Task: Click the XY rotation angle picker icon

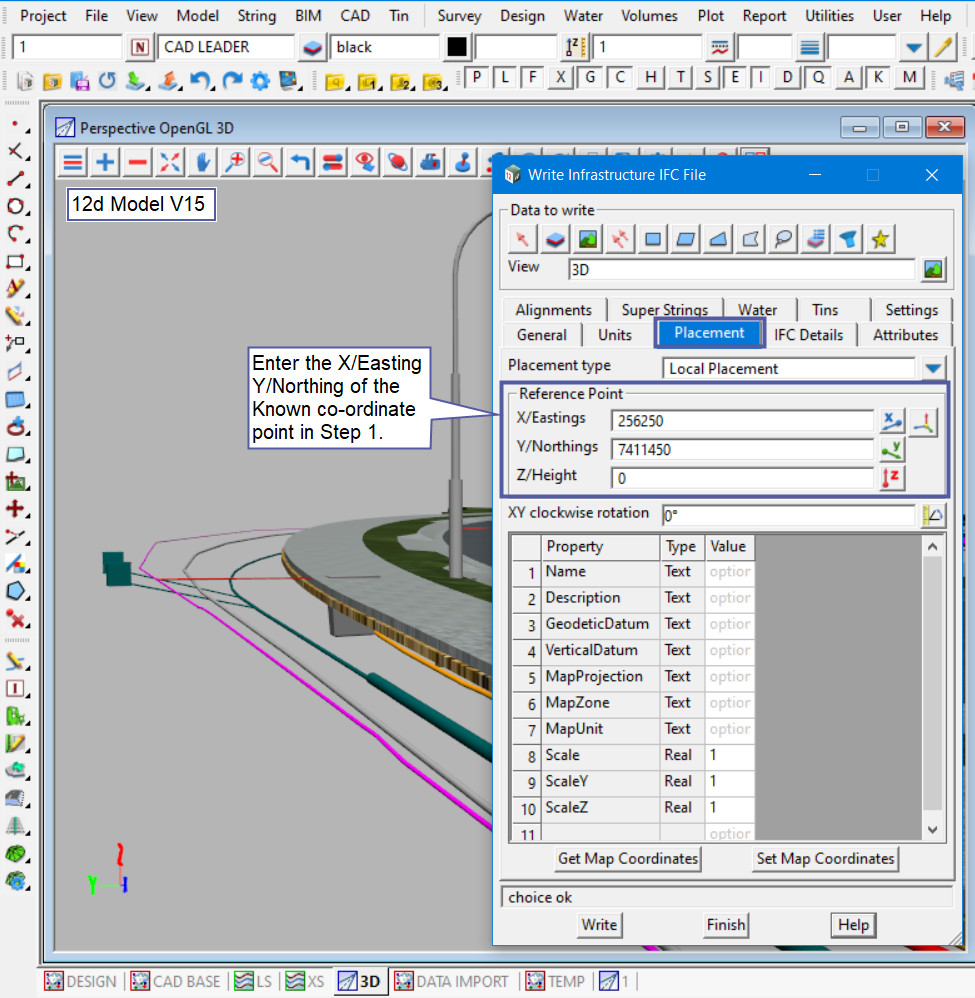Action: [933, 515]
